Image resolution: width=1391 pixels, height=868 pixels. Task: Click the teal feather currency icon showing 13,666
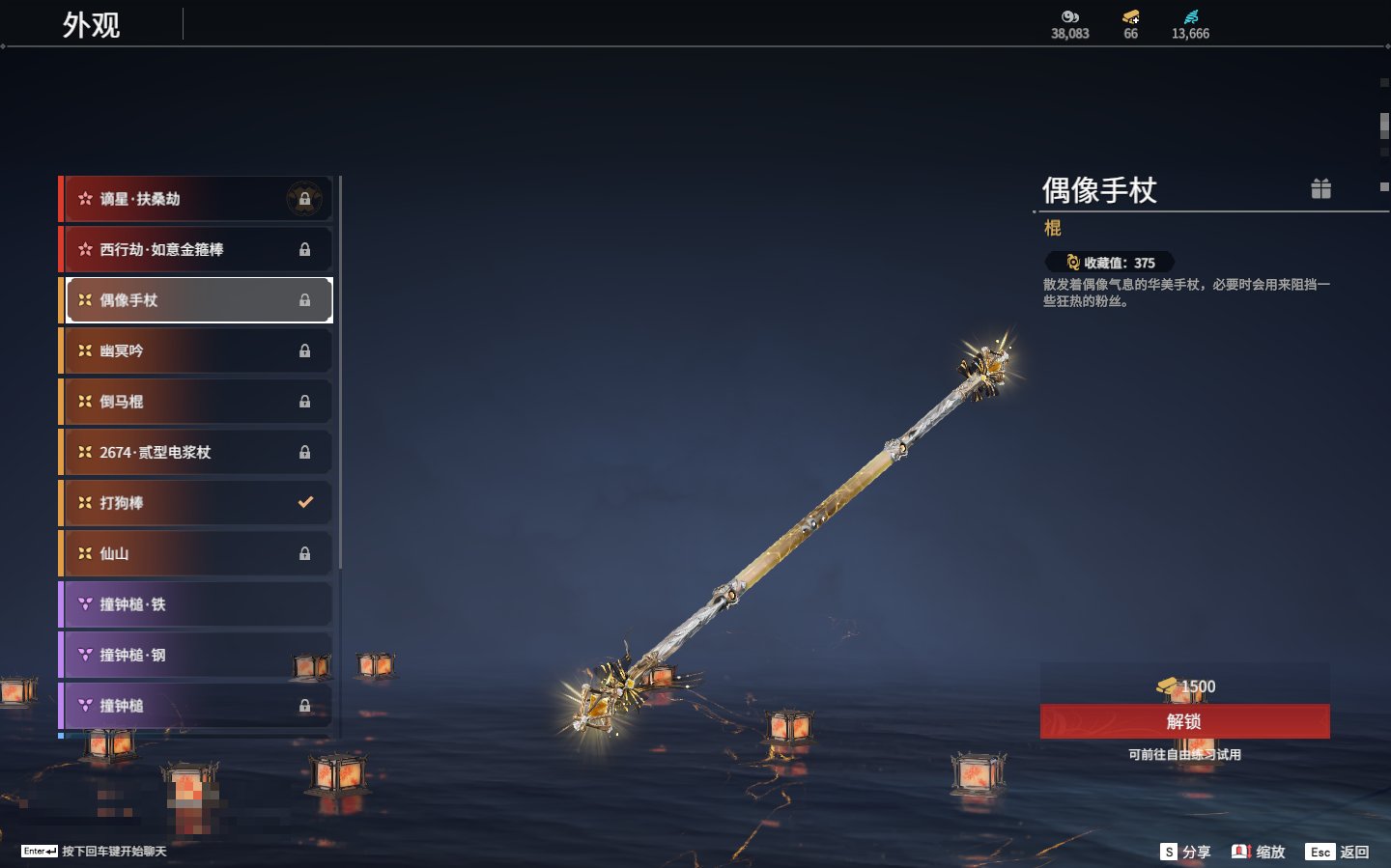[x=1190, y=16]
